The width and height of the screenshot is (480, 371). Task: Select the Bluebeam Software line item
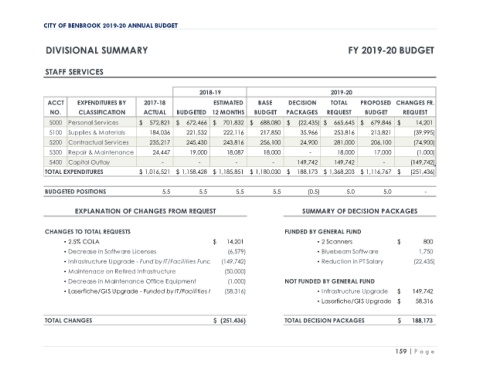(348, 252)
